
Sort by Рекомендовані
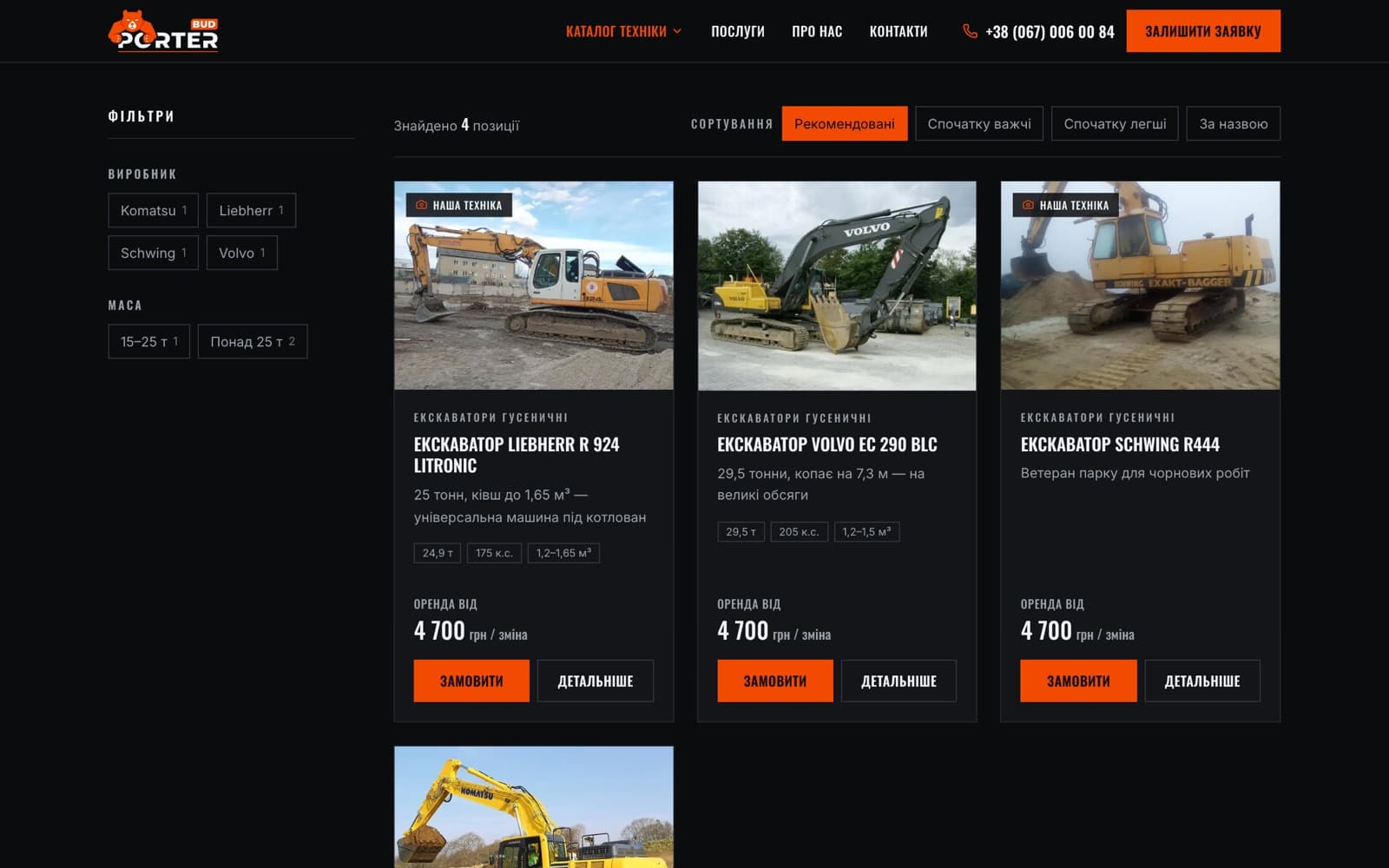click(x=845, y=123)
